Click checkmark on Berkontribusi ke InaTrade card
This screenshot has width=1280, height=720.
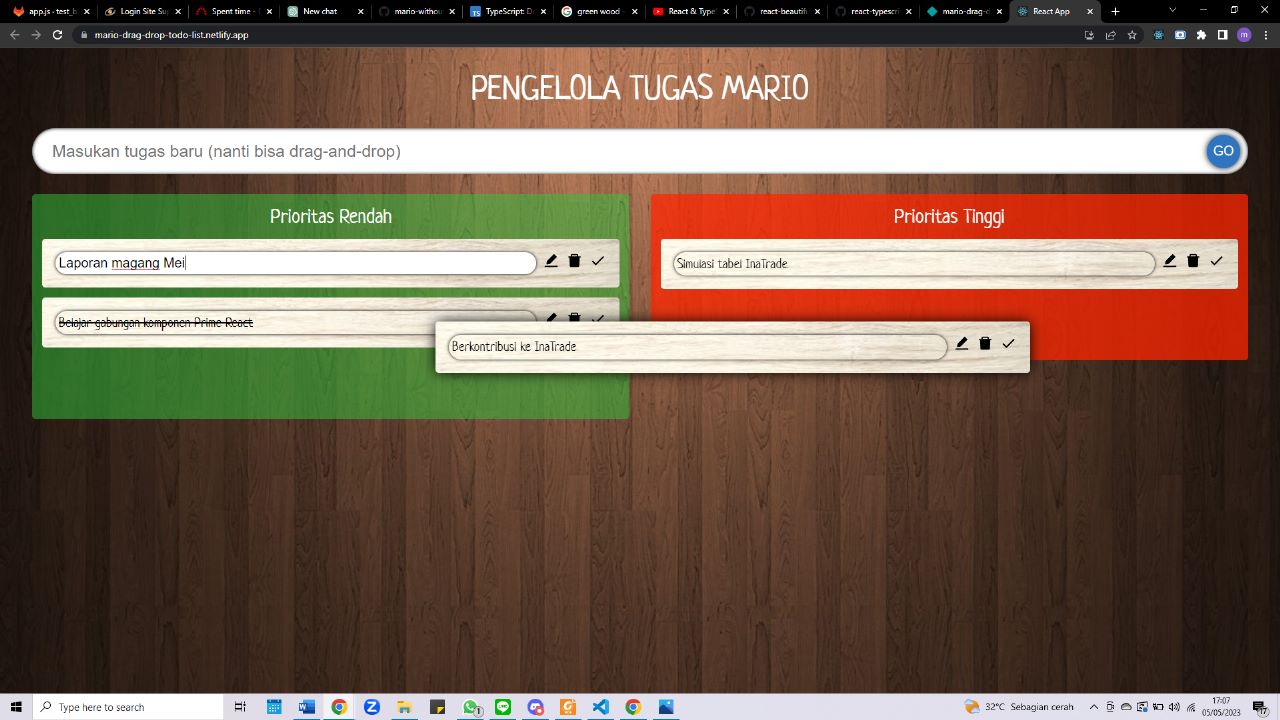pyautogui.click(x=1009, y=343)
